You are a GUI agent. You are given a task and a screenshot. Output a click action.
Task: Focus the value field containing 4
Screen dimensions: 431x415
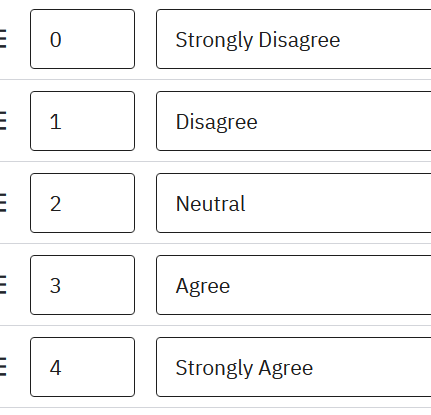[x=82, y=367]
